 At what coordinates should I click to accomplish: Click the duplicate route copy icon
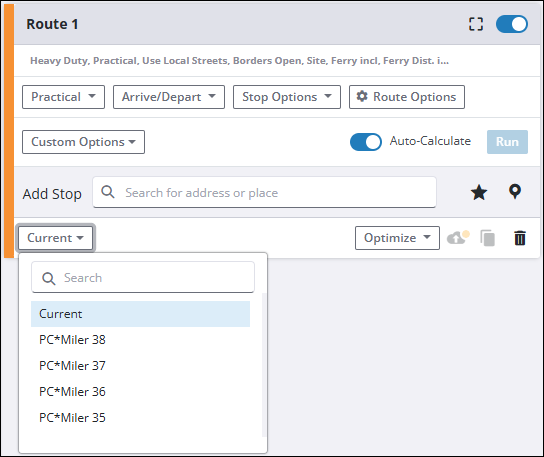click(487, 238)
